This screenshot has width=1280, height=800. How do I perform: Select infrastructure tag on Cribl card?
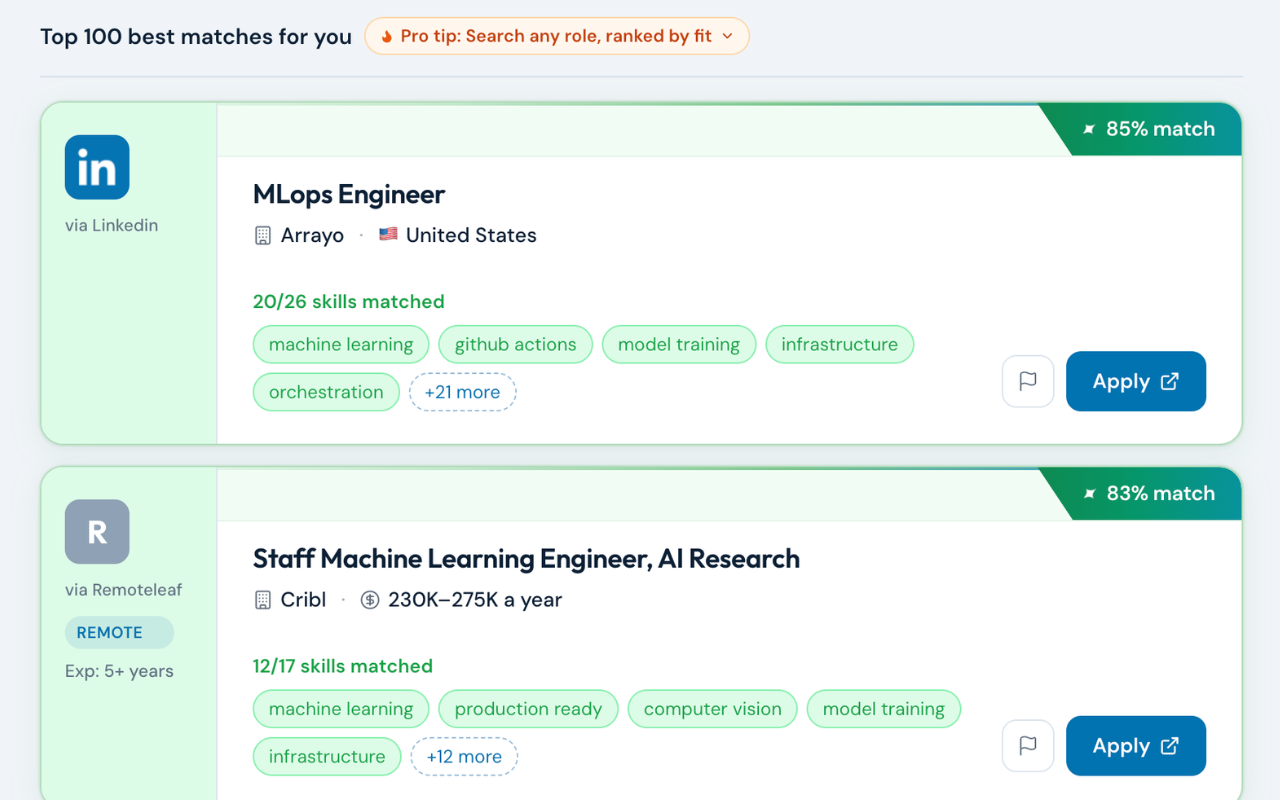coord(327,757)
